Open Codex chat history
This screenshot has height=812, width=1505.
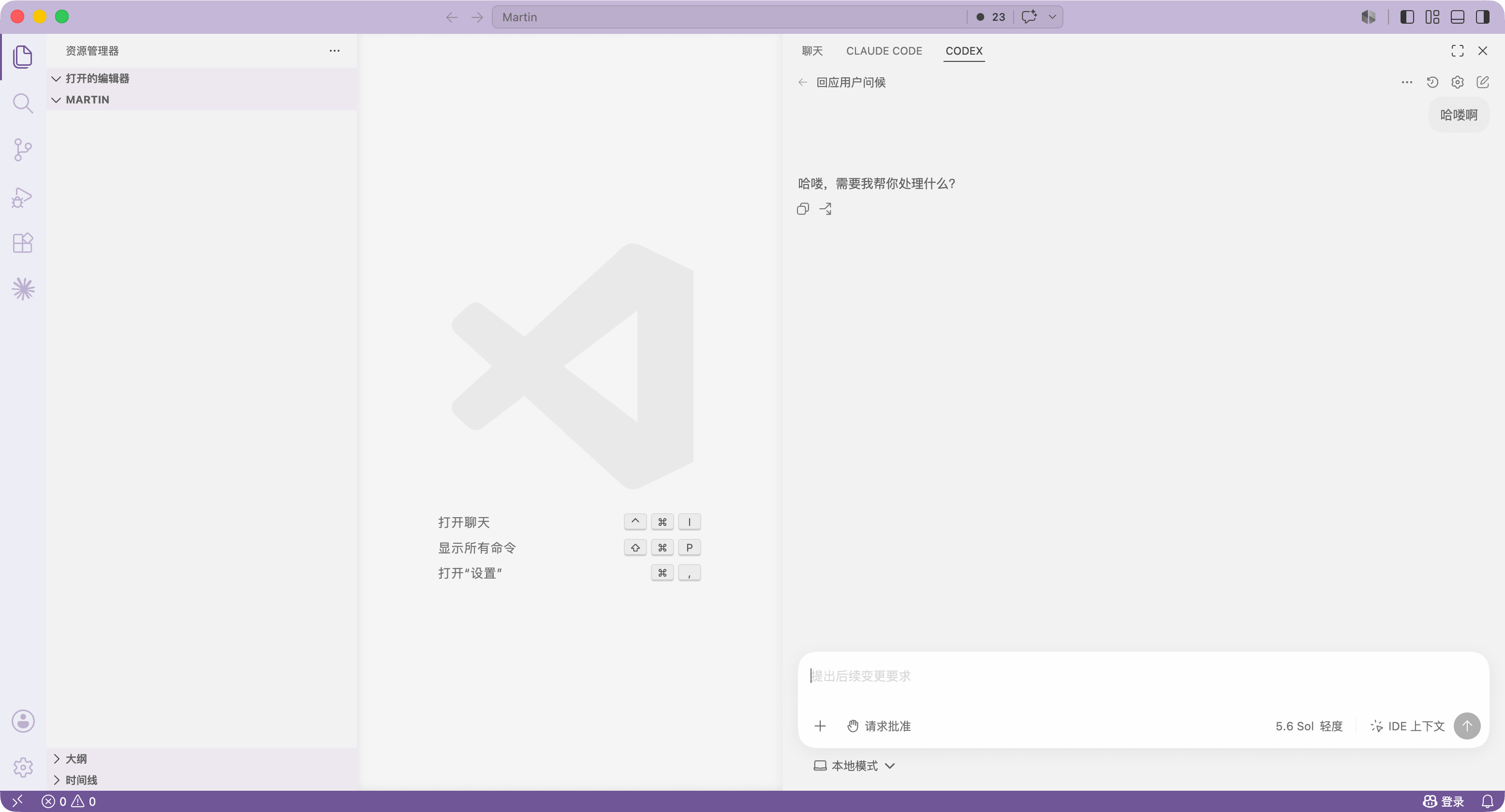pos(1432,82)
